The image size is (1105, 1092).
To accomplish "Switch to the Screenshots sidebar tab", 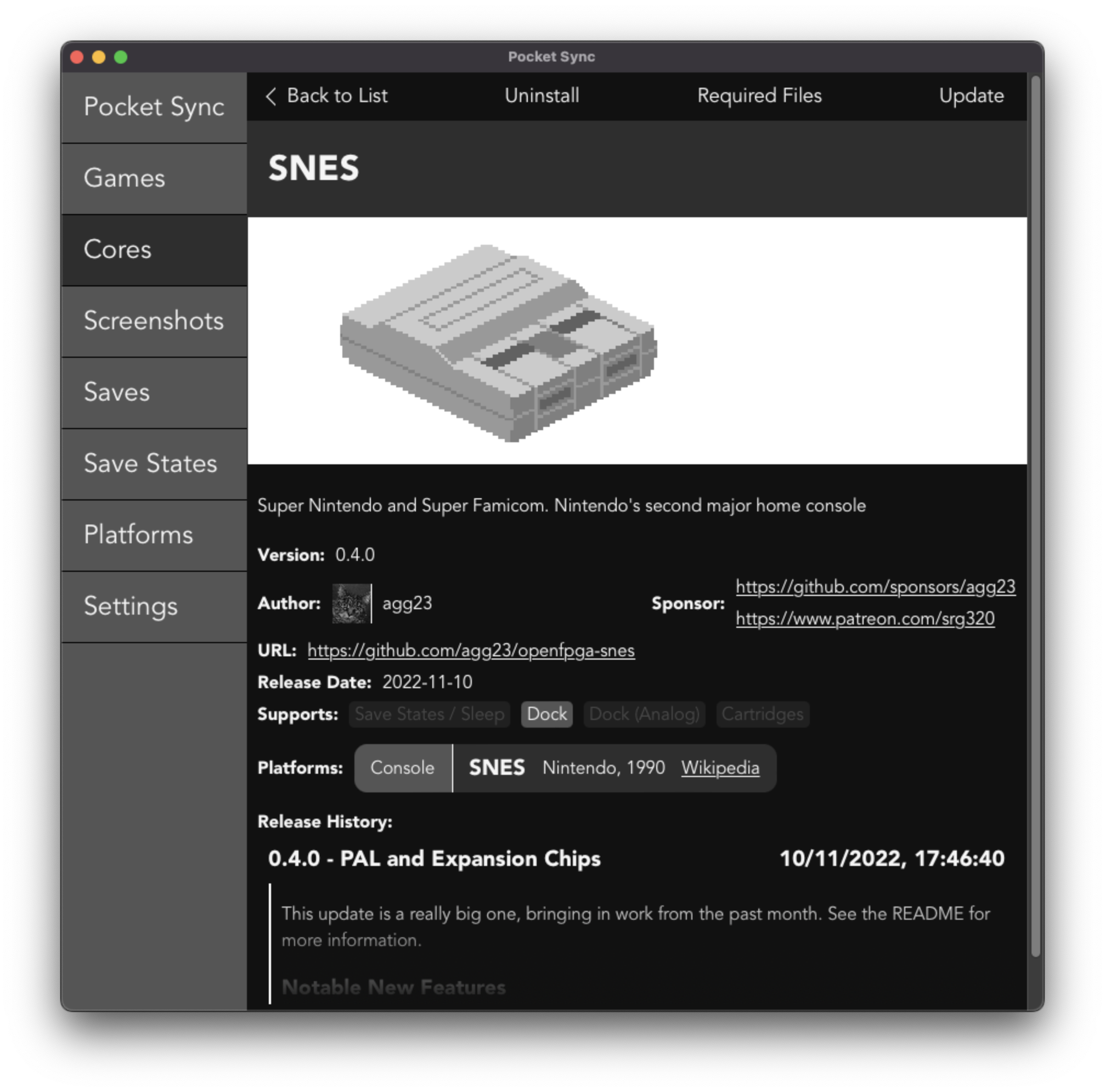I will (x=154, y=321).
